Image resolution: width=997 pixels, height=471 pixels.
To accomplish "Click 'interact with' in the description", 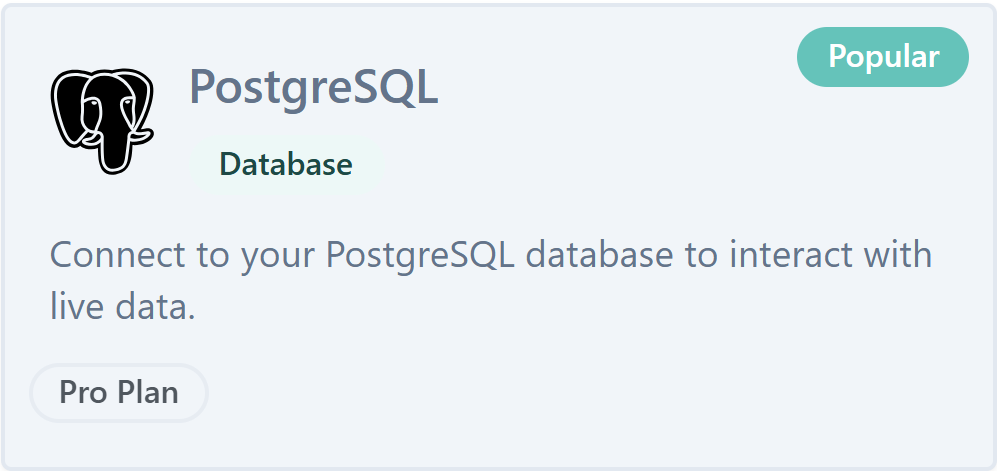I will click(x=830, y=255).
